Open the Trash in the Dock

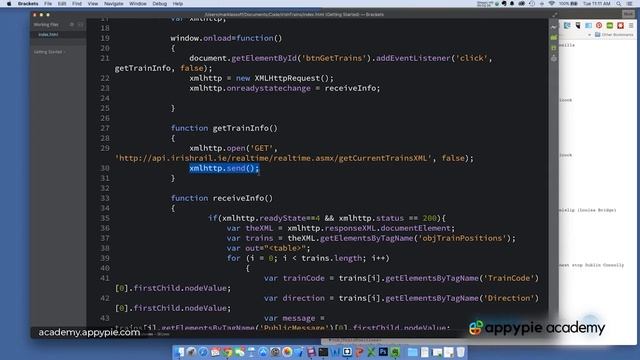(460, 351)
